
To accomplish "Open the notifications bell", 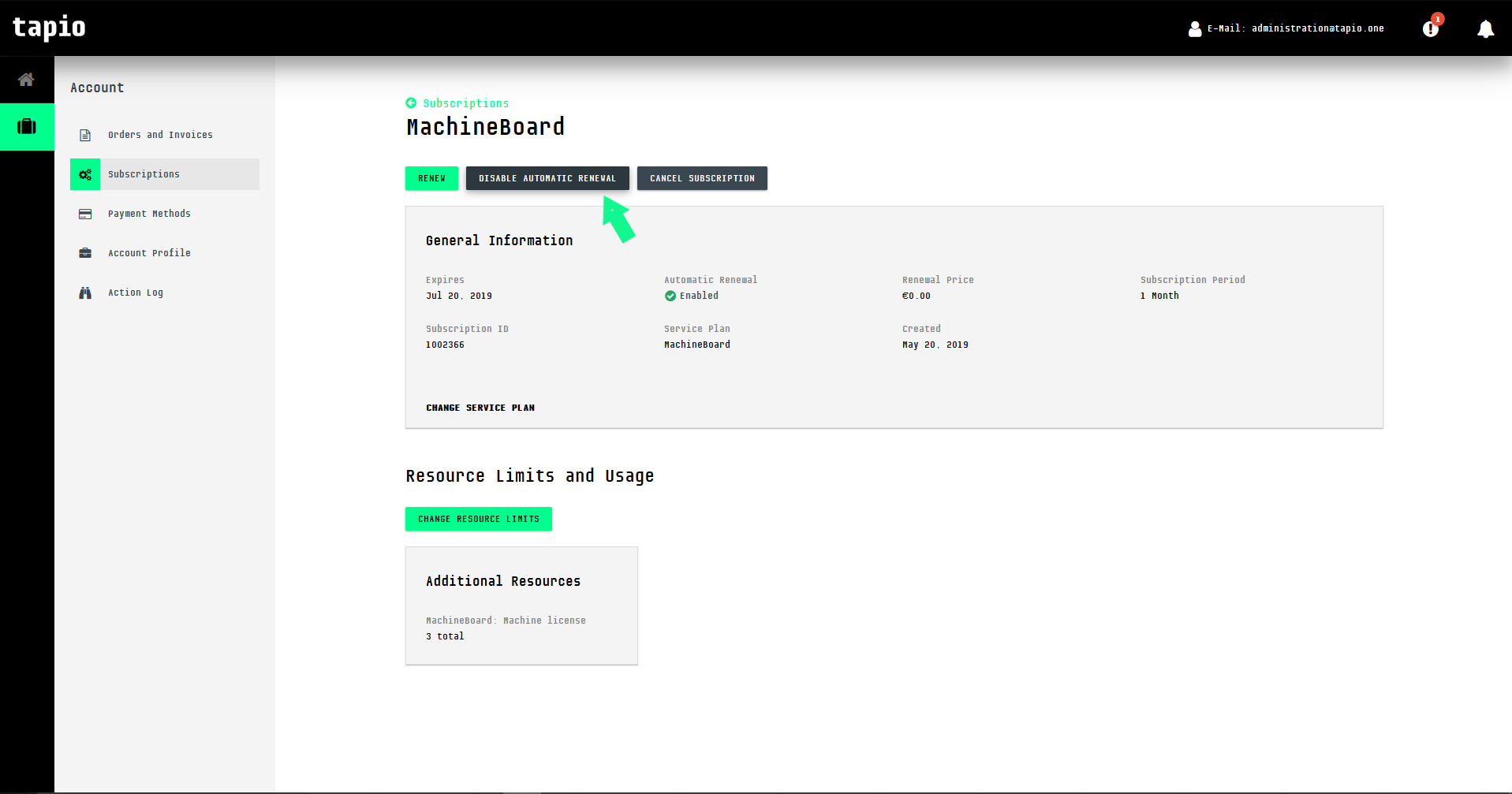I will click(1485, 29).
